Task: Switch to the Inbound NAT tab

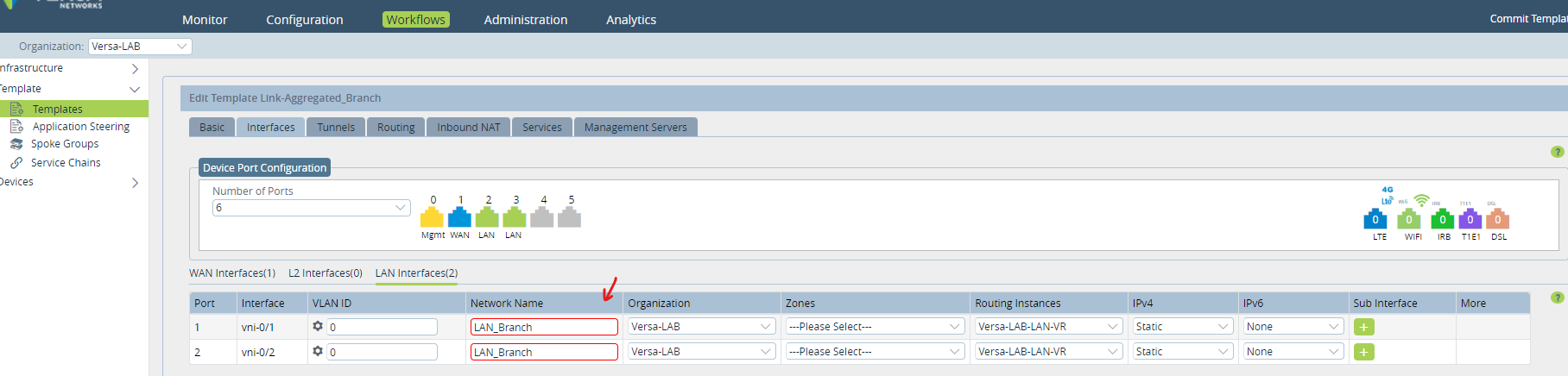Action: [x=468, y=127]
